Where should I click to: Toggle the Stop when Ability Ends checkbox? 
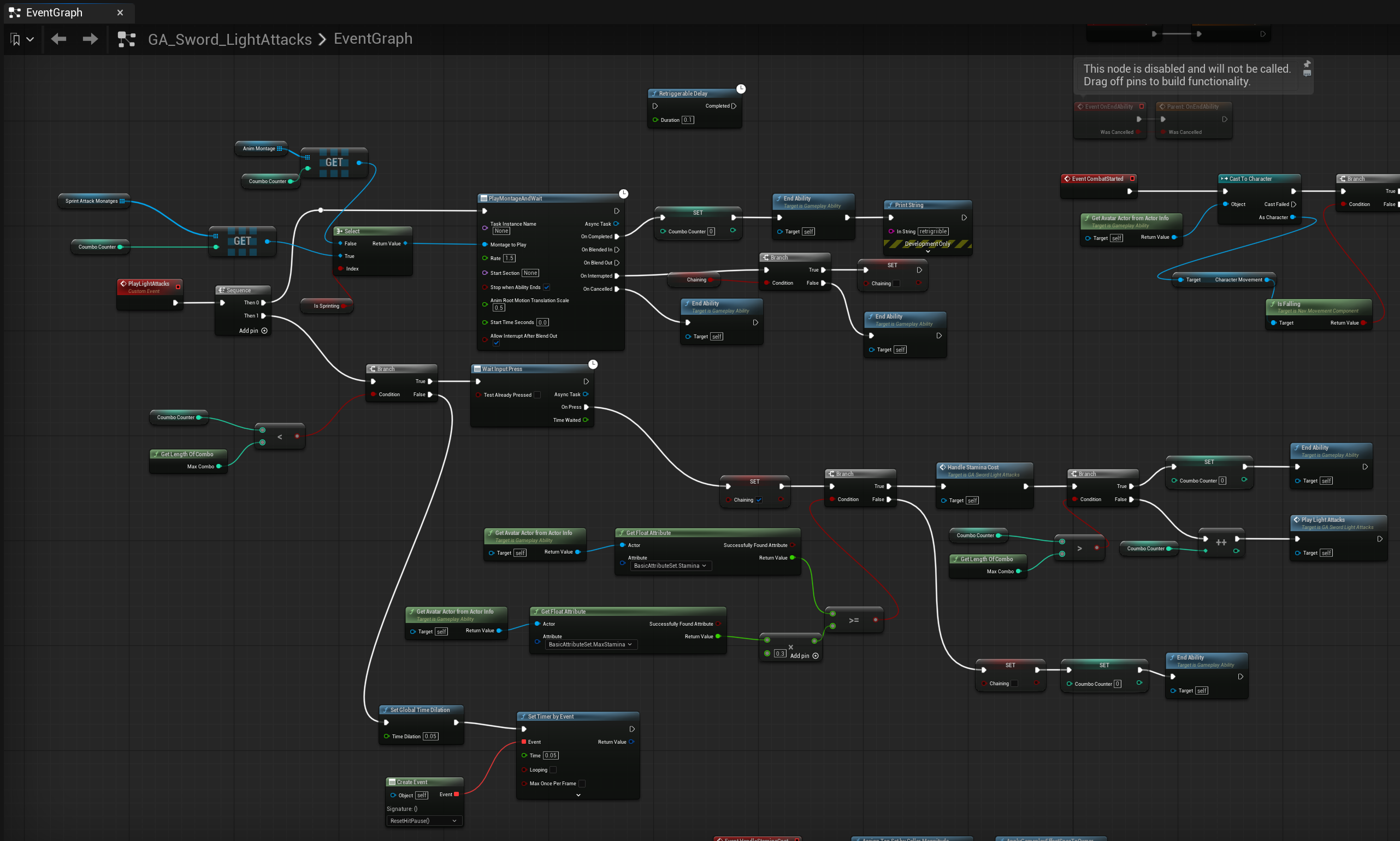click(x=547, y=287)
